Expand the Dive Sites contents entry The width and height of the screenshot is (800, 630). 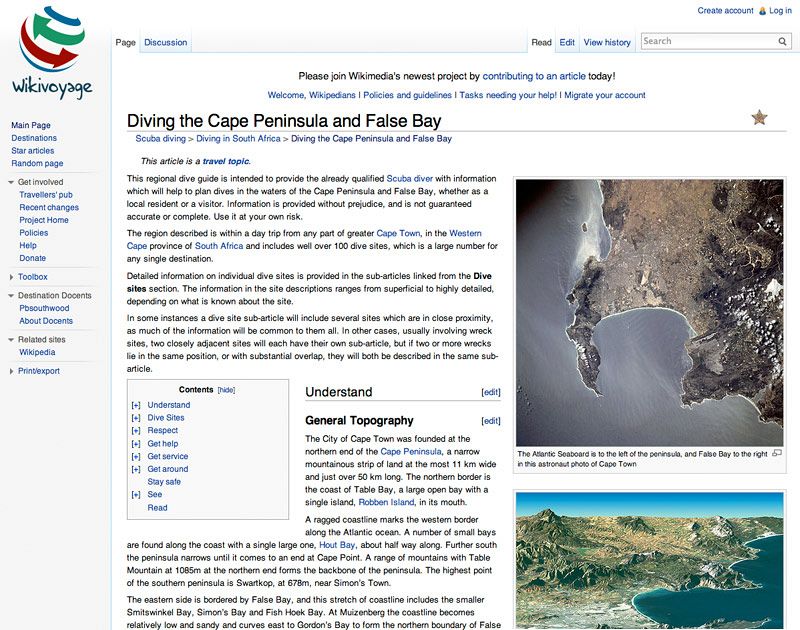(x=135, y=418)
